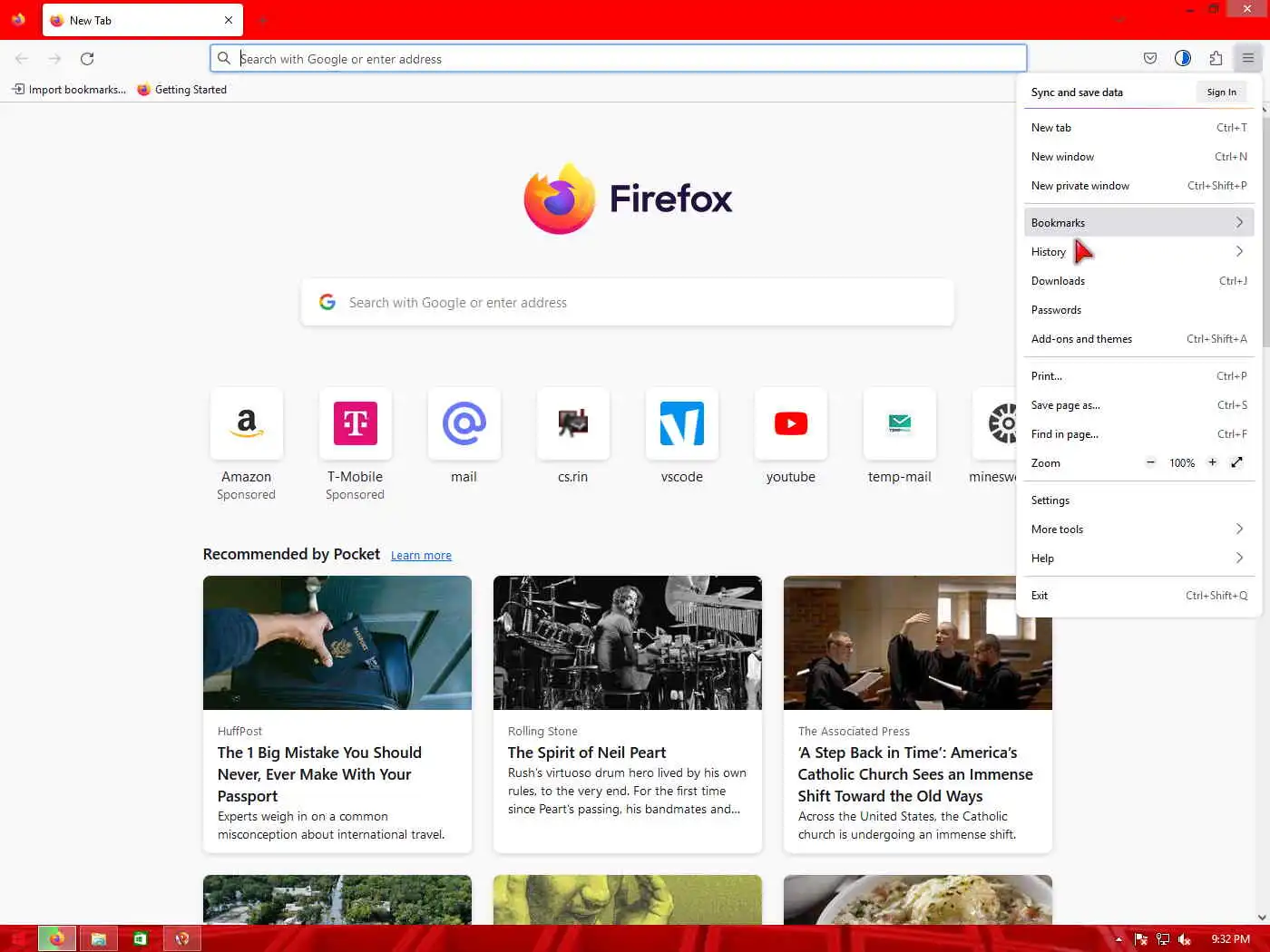Click the Action Center flag tray icon
This screenshot has width=1270, height=952.
pyautogui.click(x=1141, y=939)
